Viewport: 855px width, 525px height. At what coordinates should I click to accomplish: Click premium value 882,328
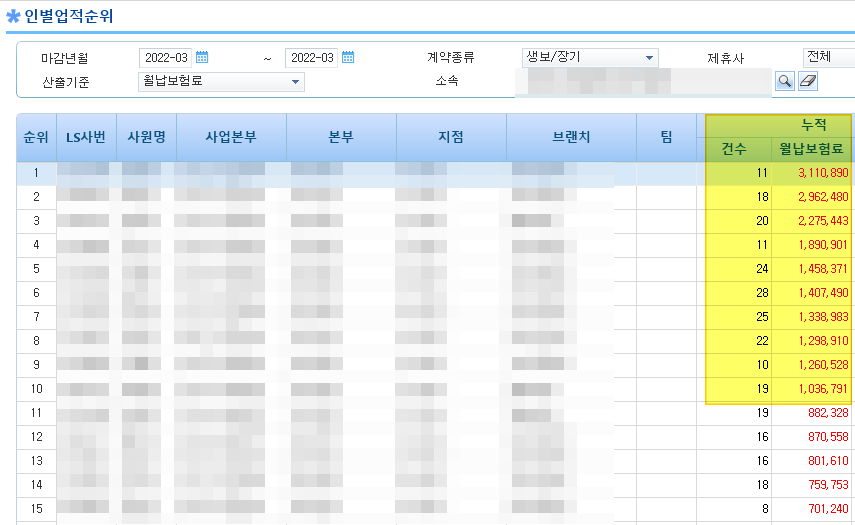click(x=828, y=413)
